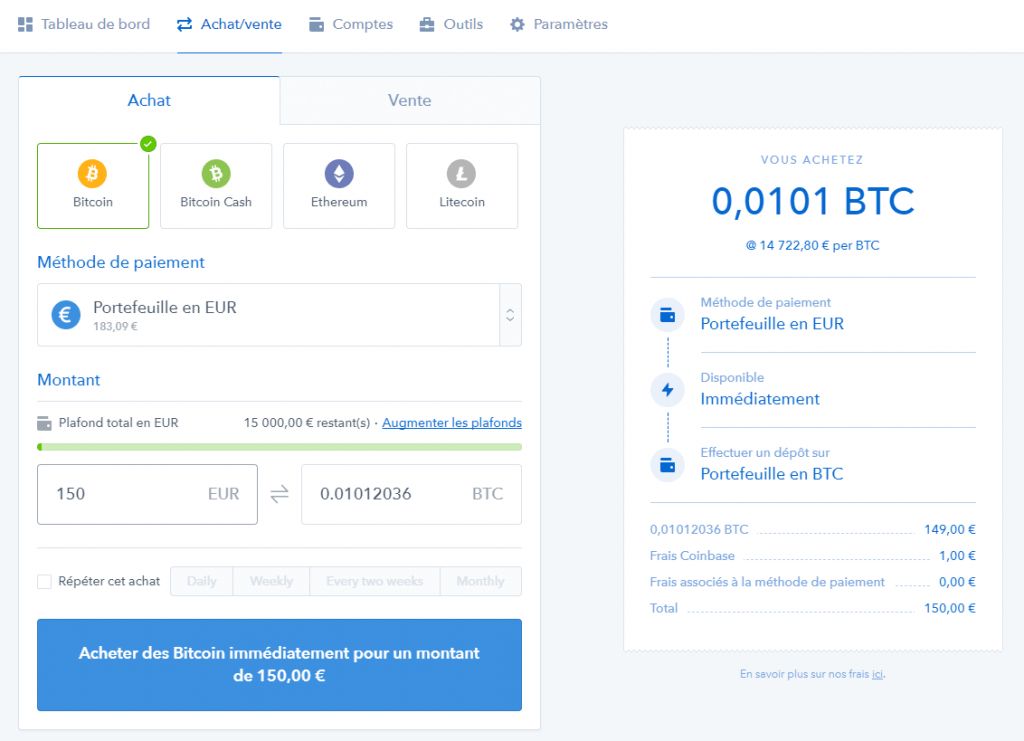The height and width of the screenshot is (741, 1024).
Task: Click wallet icon next to Portefeuille en BTC
Action: [667, 465]
